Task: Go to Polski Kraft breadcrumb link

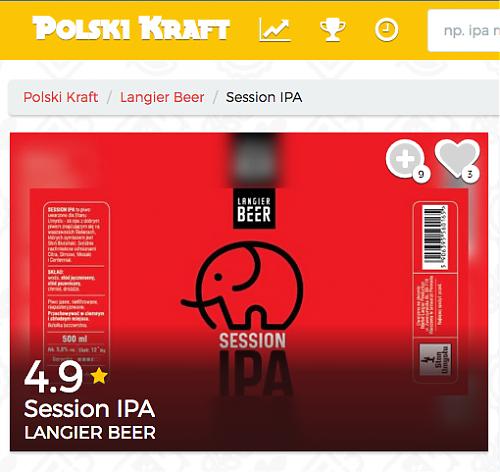Action: pyautogui.click(x=60, y=97)
